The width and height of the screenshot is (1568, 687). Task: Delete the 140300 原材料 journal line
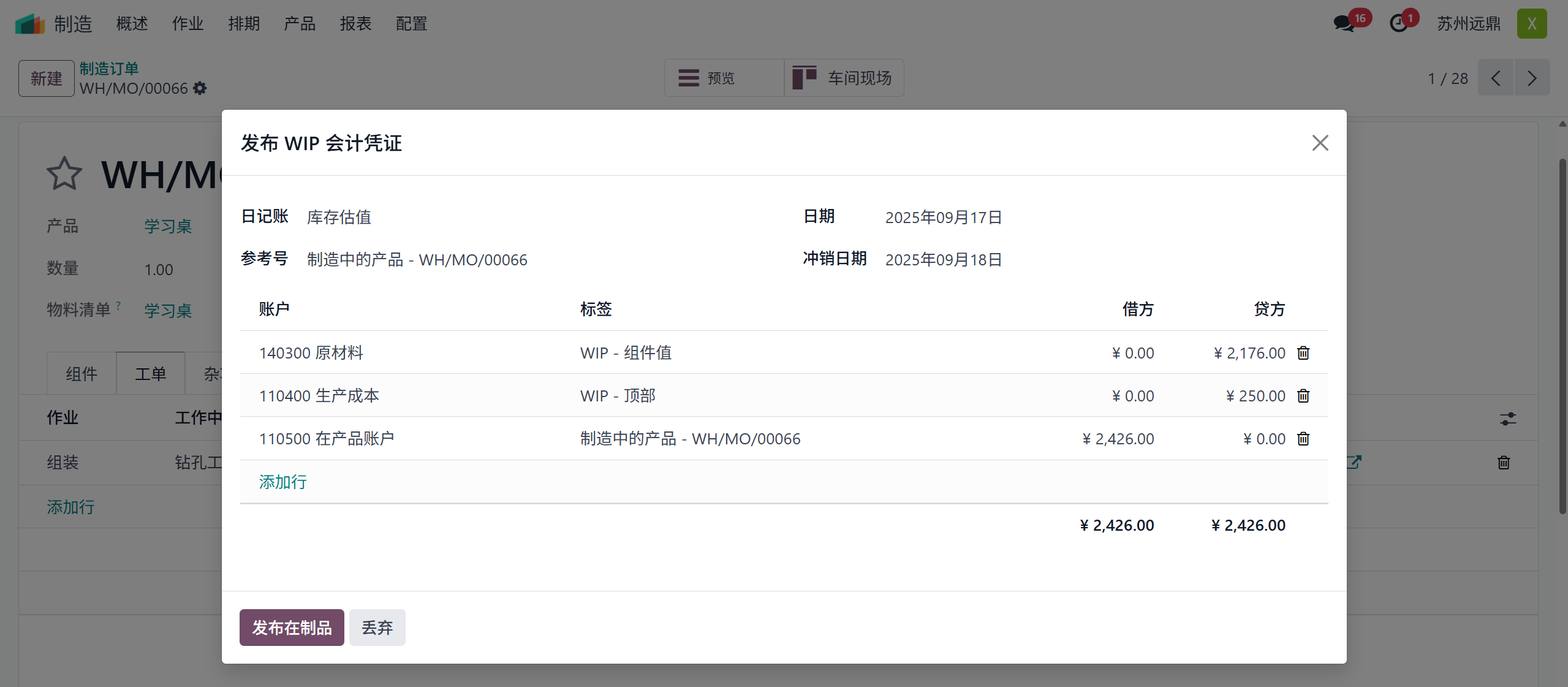tap(1303, 353)
